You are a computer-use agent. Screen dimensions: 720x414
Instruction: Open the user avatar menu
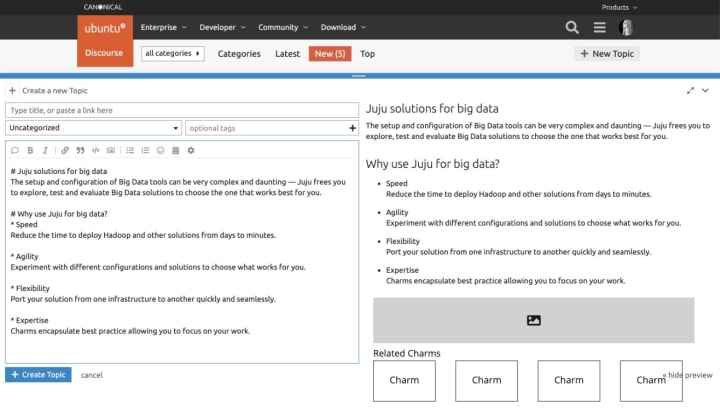click(626, 28)
